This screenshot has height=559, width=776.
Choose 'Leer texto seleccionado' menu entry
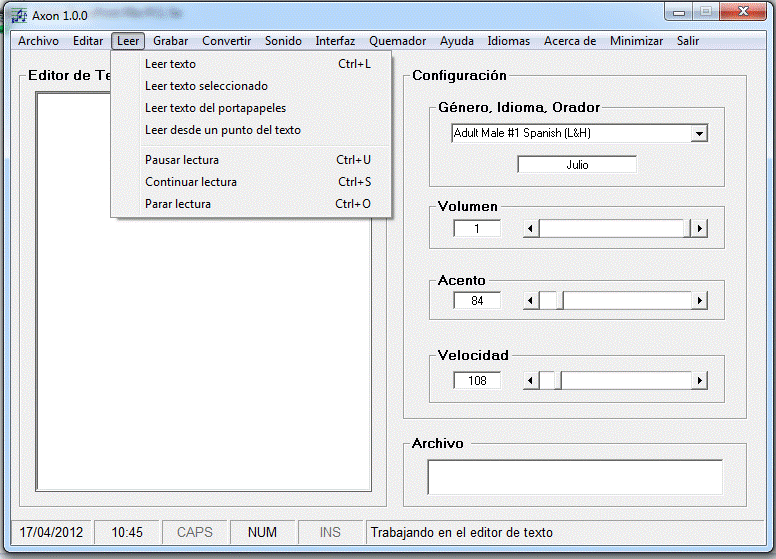pos(206,86)
